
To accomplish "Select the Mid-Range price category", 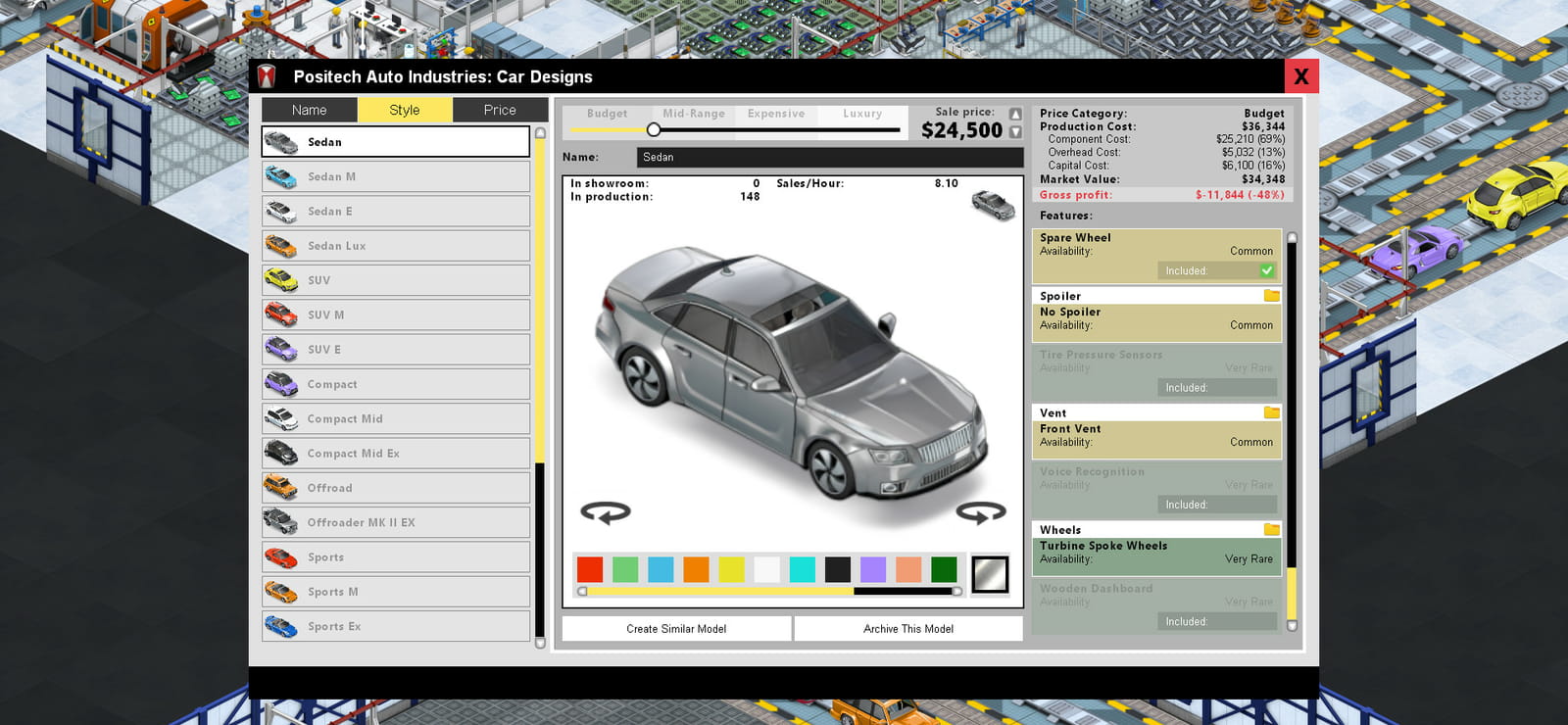I will pyautogui.click(x=694, y=114).
